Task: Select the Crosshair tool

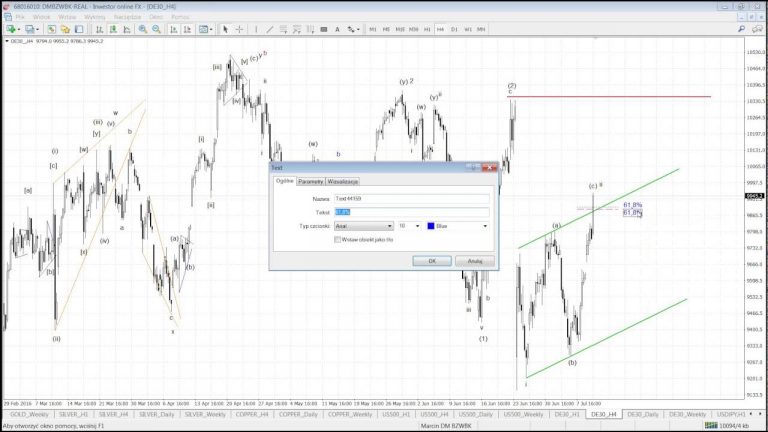Action: click(x=239, y=29)
